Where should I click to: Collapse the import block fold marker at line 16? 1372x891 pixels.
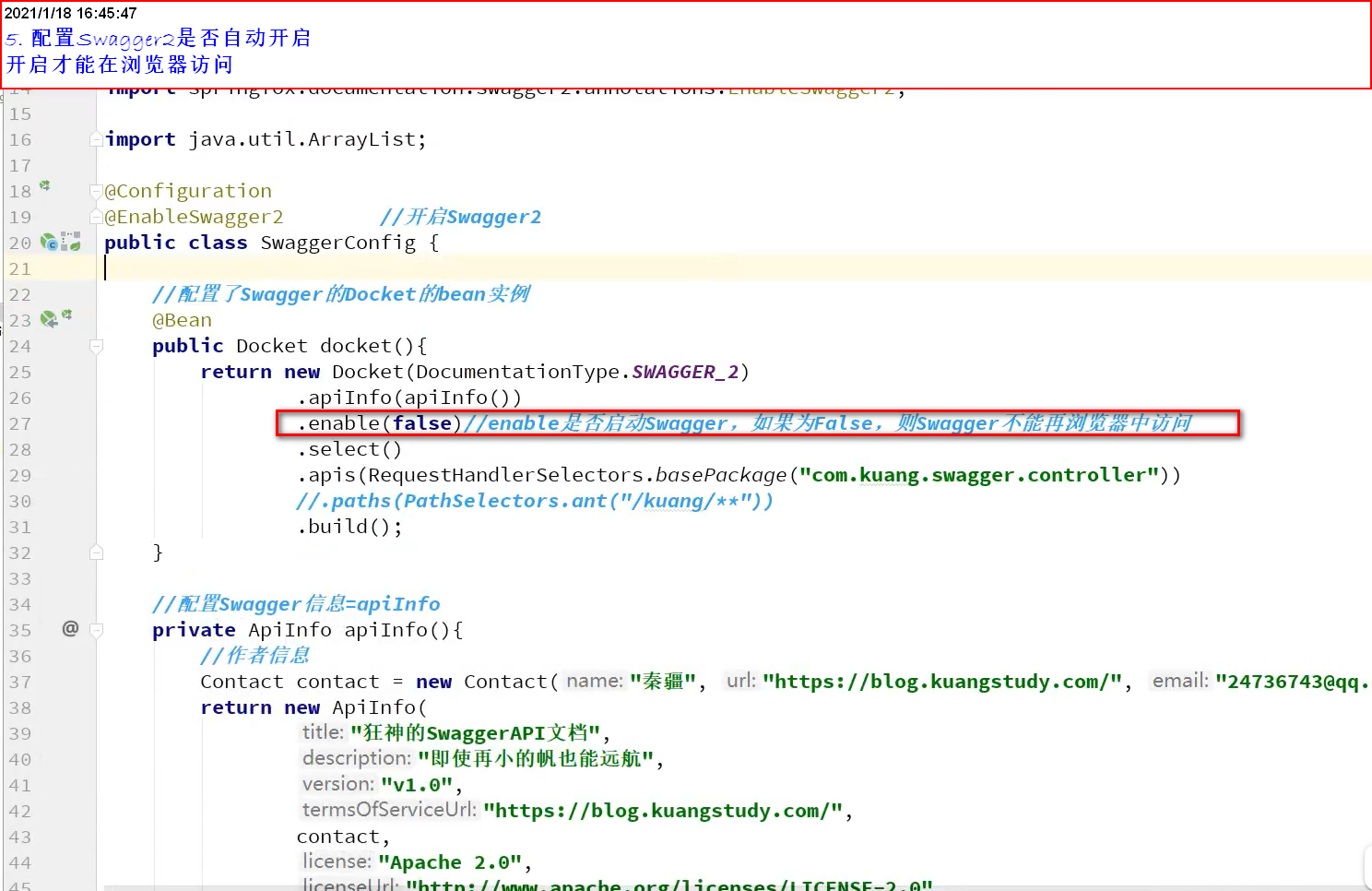pos(96,139)
